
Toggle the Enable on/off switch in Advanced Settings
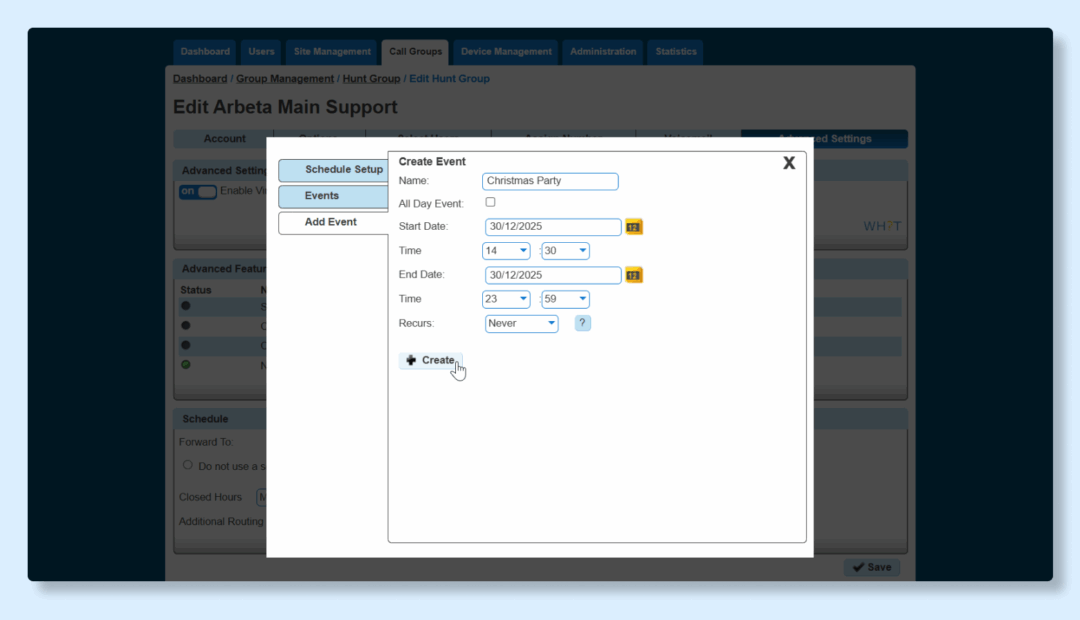pyautogui.click(x=198, y=192)
